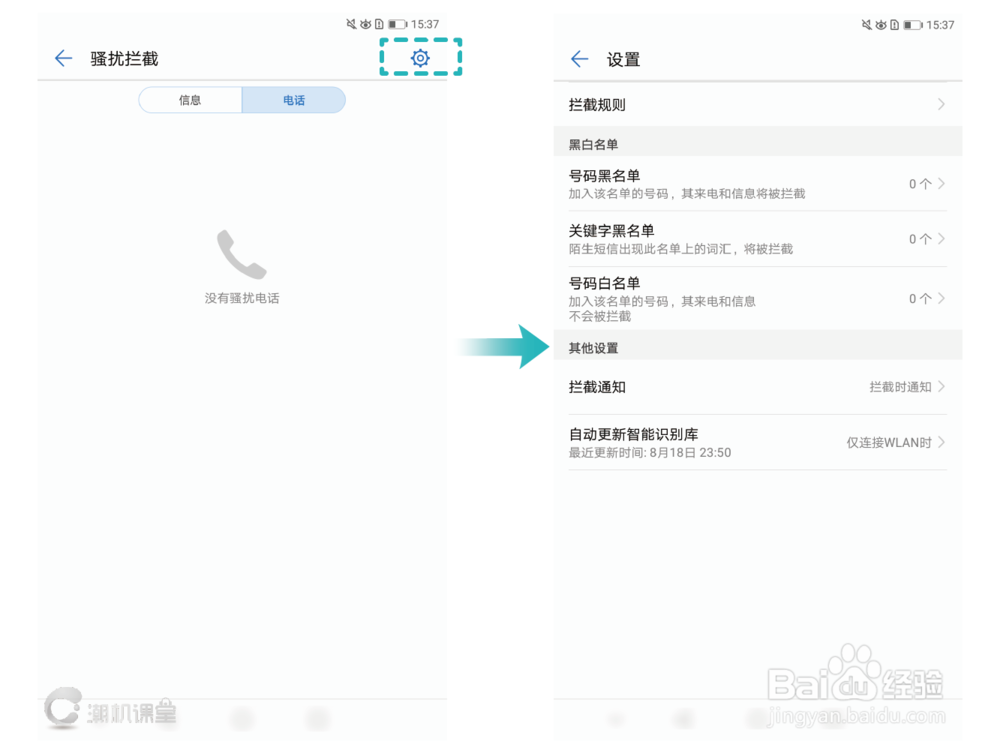The image size is (1000, 750).
Task: Change 拦截时通知 value
Action: coord(900,387)
